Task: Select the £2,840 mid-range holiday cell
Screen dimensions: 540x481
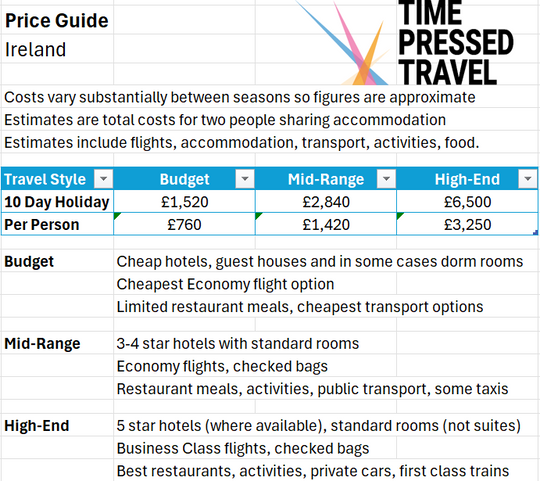Action: click(x=326, y=201)
